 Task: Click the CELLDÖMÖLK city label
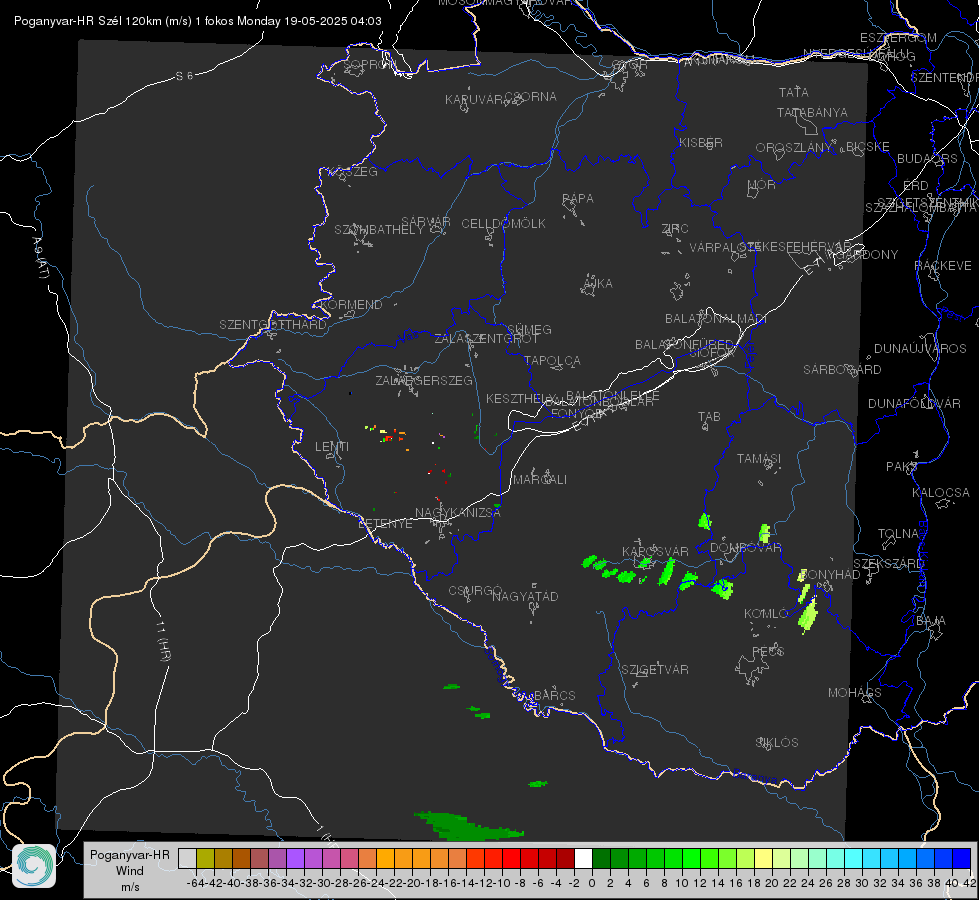coord(503,224)
